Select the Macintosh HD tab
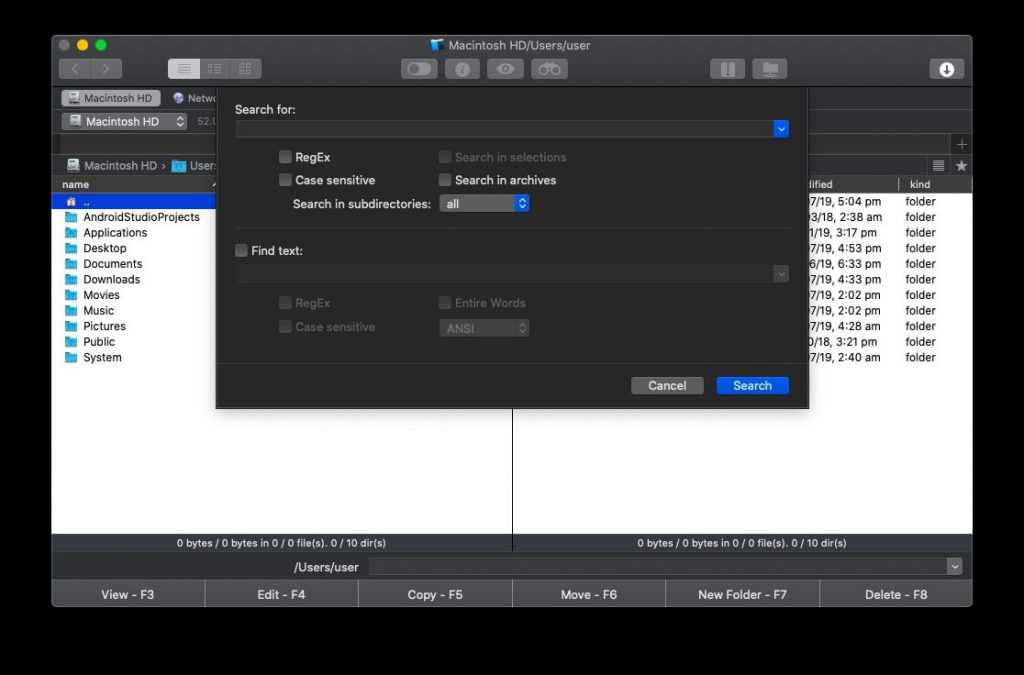Screen dimensions: 1024x675 [110, 98]
